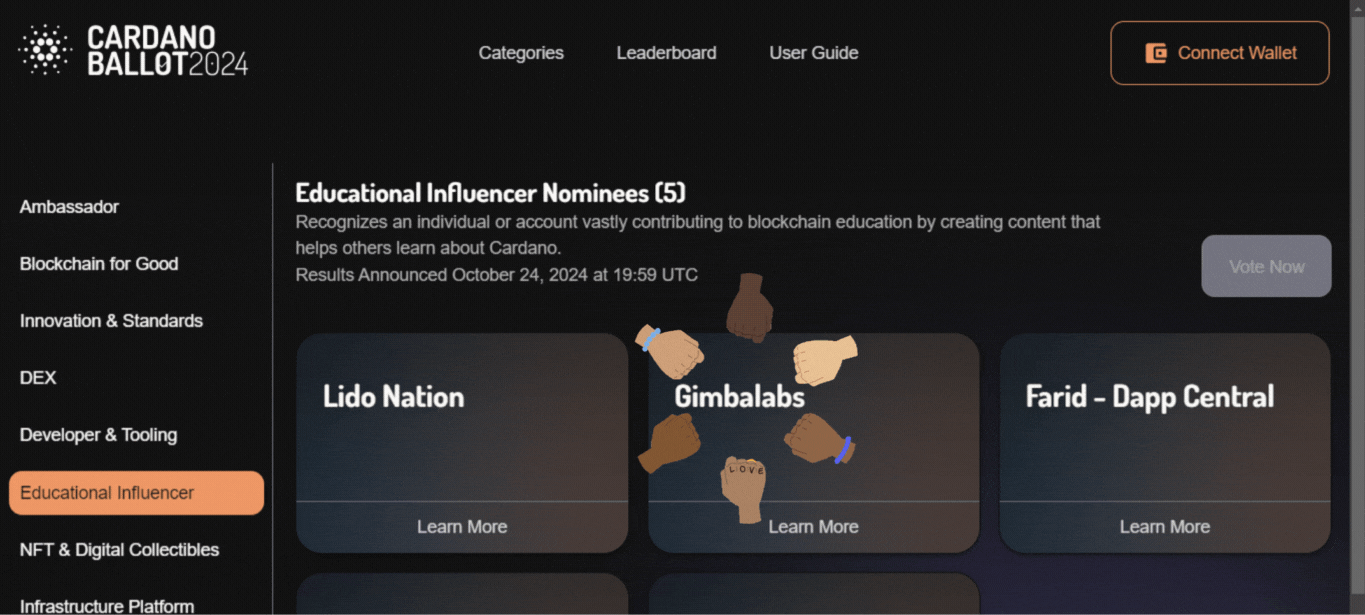Open Learn More for Farid - Dapp Central
Screen dimensions: 1365x615
point(1165,527)
